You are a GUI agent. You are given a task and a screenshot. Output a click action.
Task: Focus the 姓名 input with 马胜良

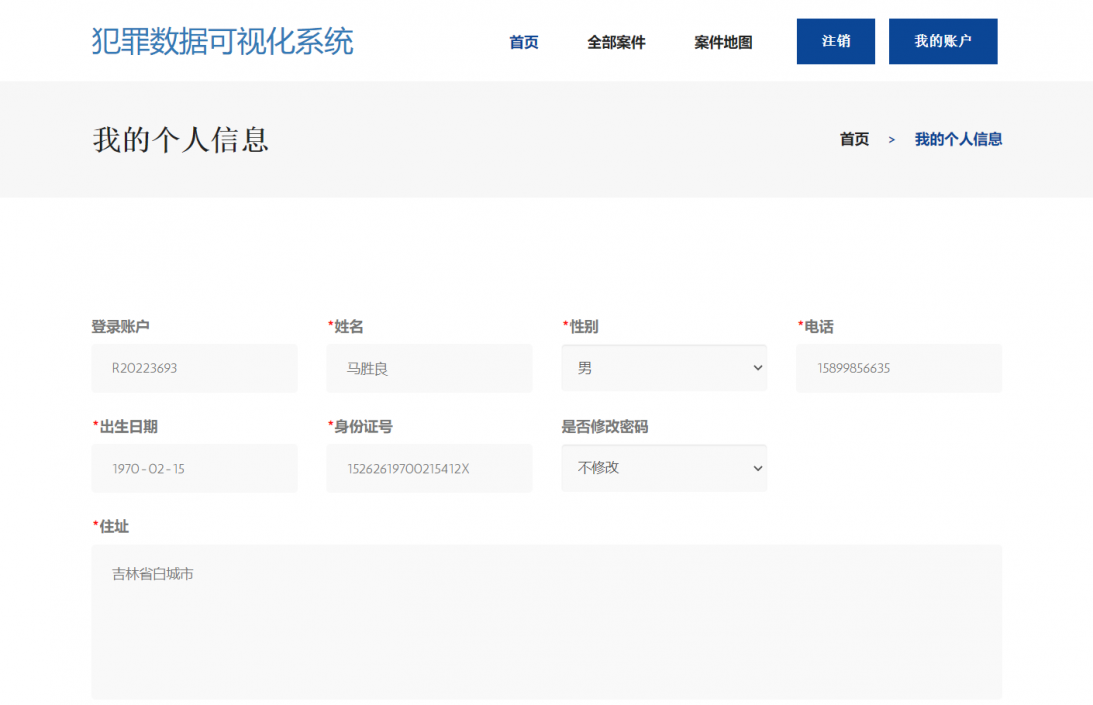coord(429,368)
